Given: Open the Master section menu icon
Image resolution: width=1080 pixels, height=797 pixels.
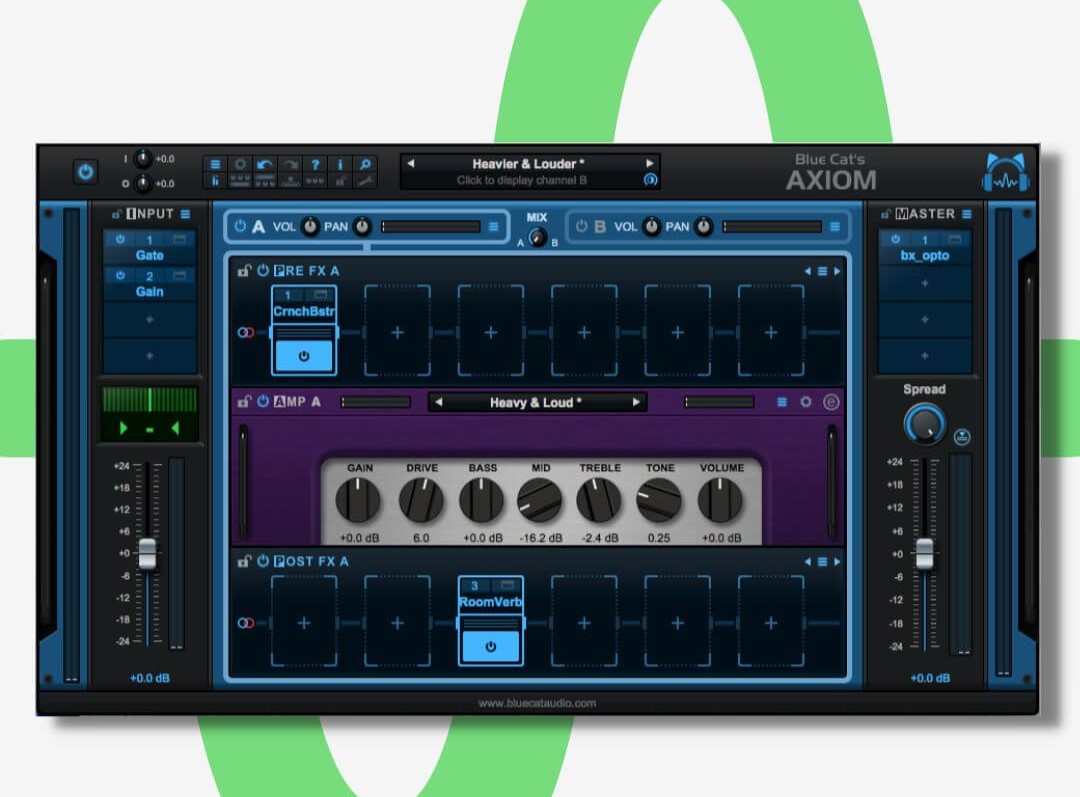Looking at the screenshot, I should pyautogui.click(x=966, y=214).
